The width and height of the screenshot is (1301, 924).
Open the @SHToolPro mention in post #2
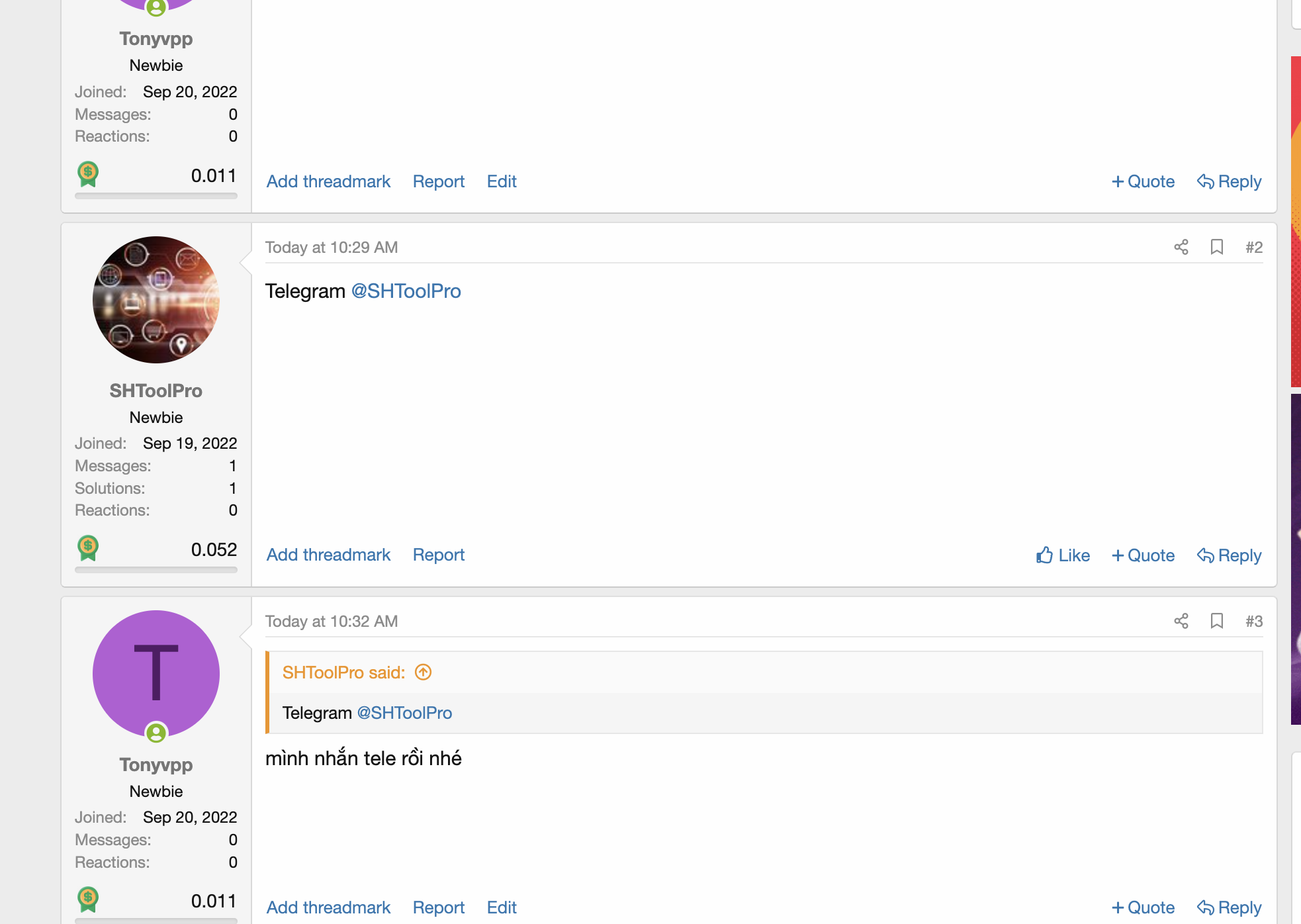click(x=406, y=291)
